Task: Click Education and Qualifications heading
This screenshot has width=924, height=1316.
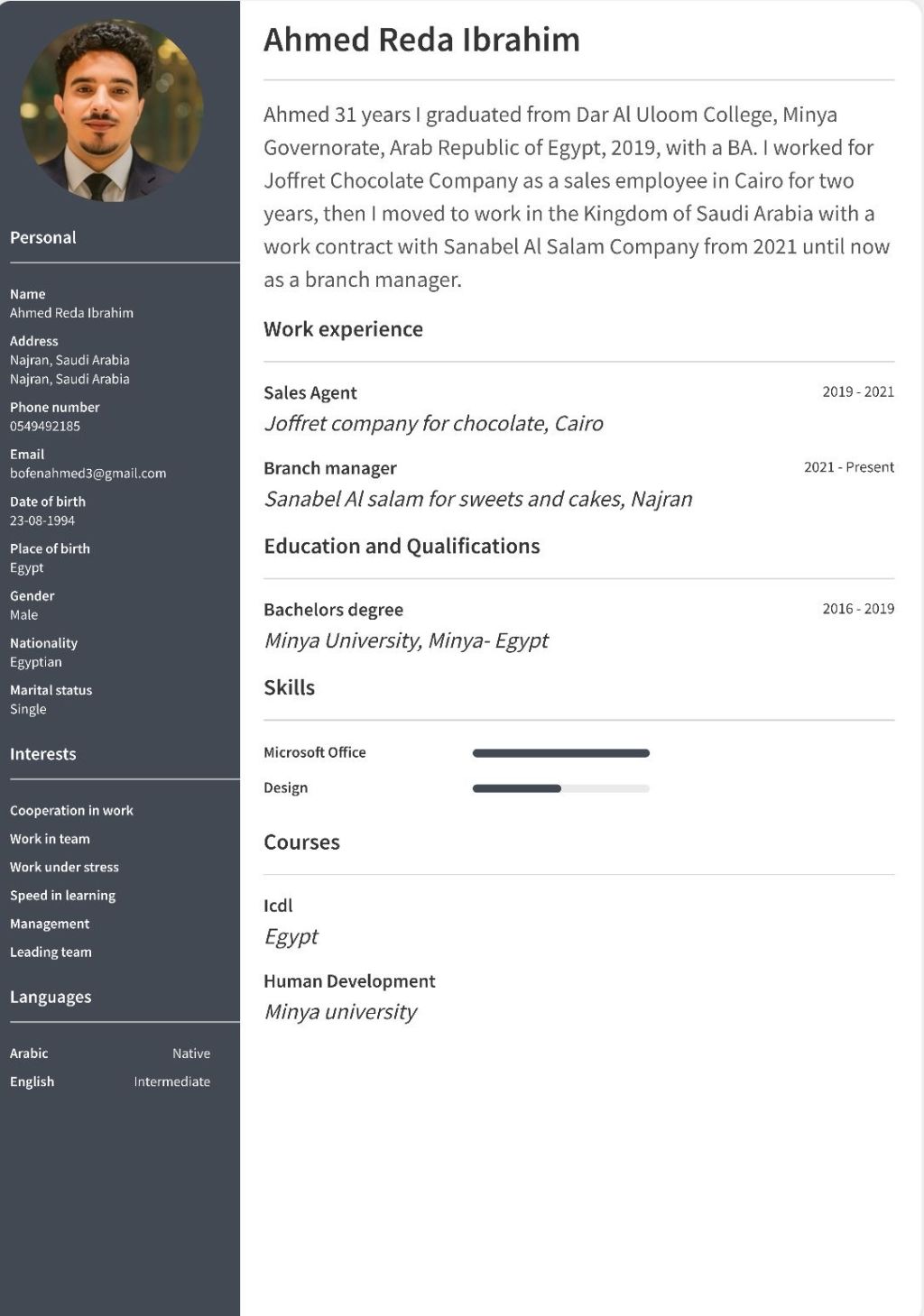Action: (x=402, y=547)
